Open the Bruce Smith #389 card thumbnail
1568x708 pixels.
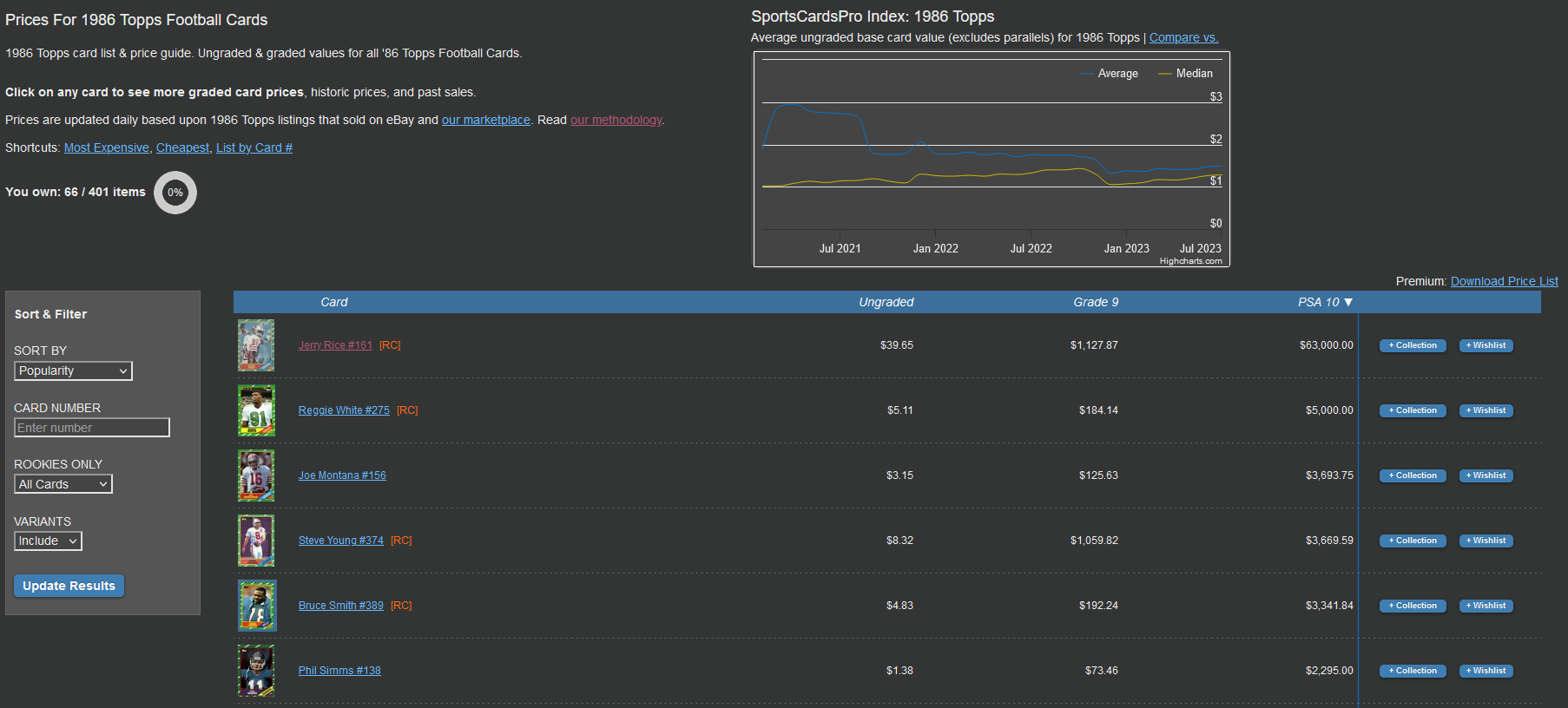coord(257,606)
